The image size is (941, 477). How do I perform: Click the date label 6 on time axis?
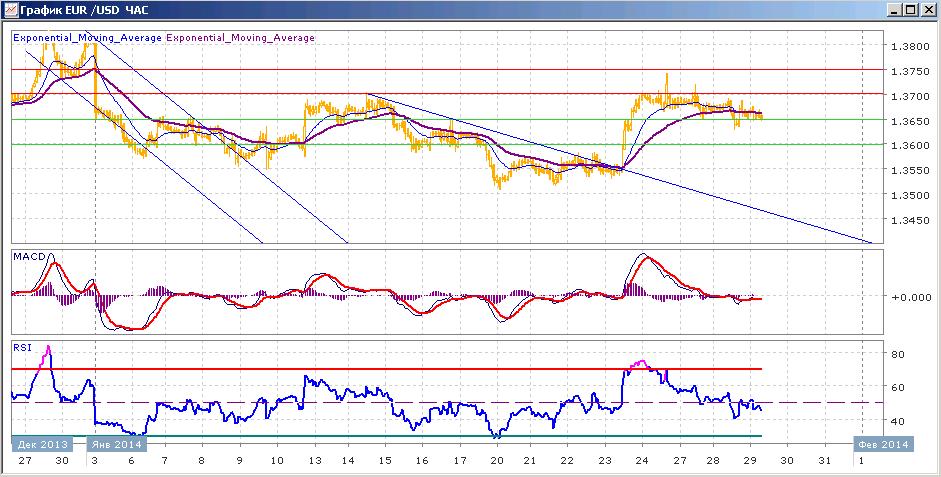(131, 460)
